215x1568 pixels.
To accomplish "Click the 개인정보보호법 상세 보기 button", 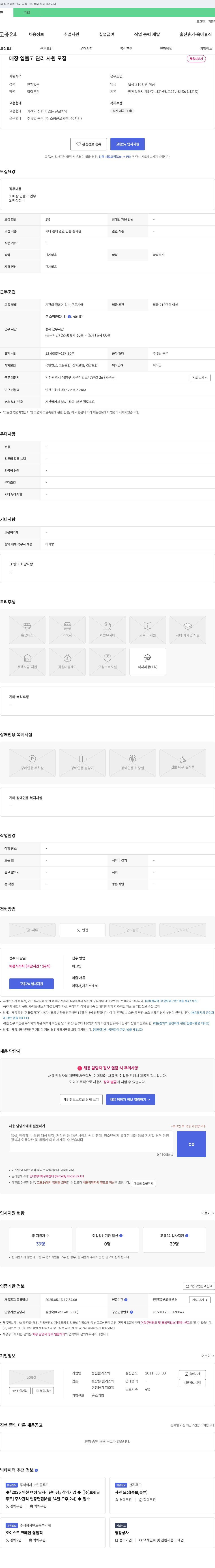I will click(x=81, y=1099).
